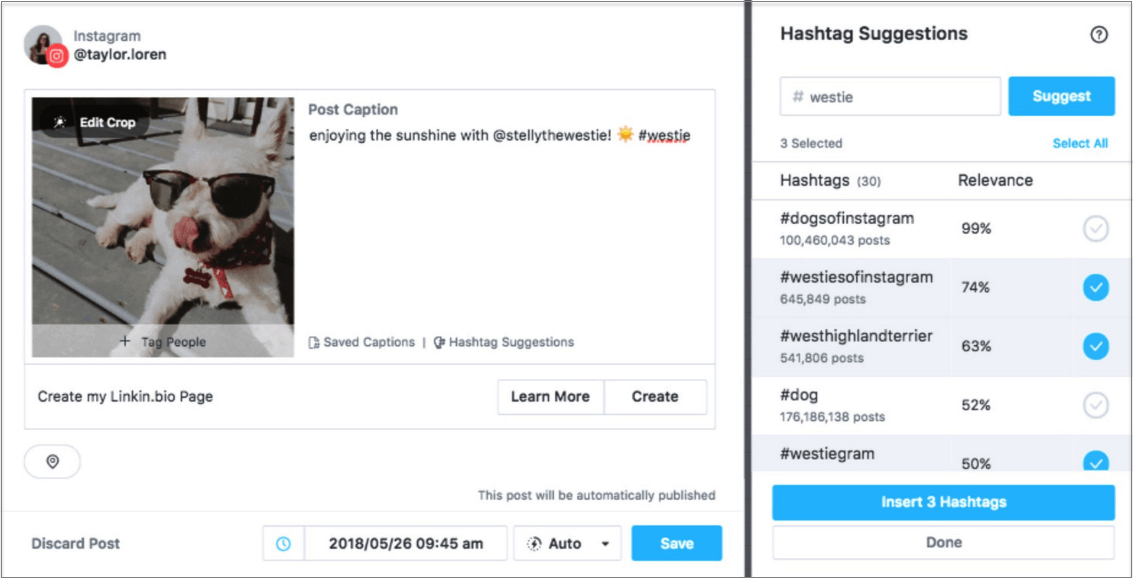Click the clock icon beside the date

[x=284, y=544]
